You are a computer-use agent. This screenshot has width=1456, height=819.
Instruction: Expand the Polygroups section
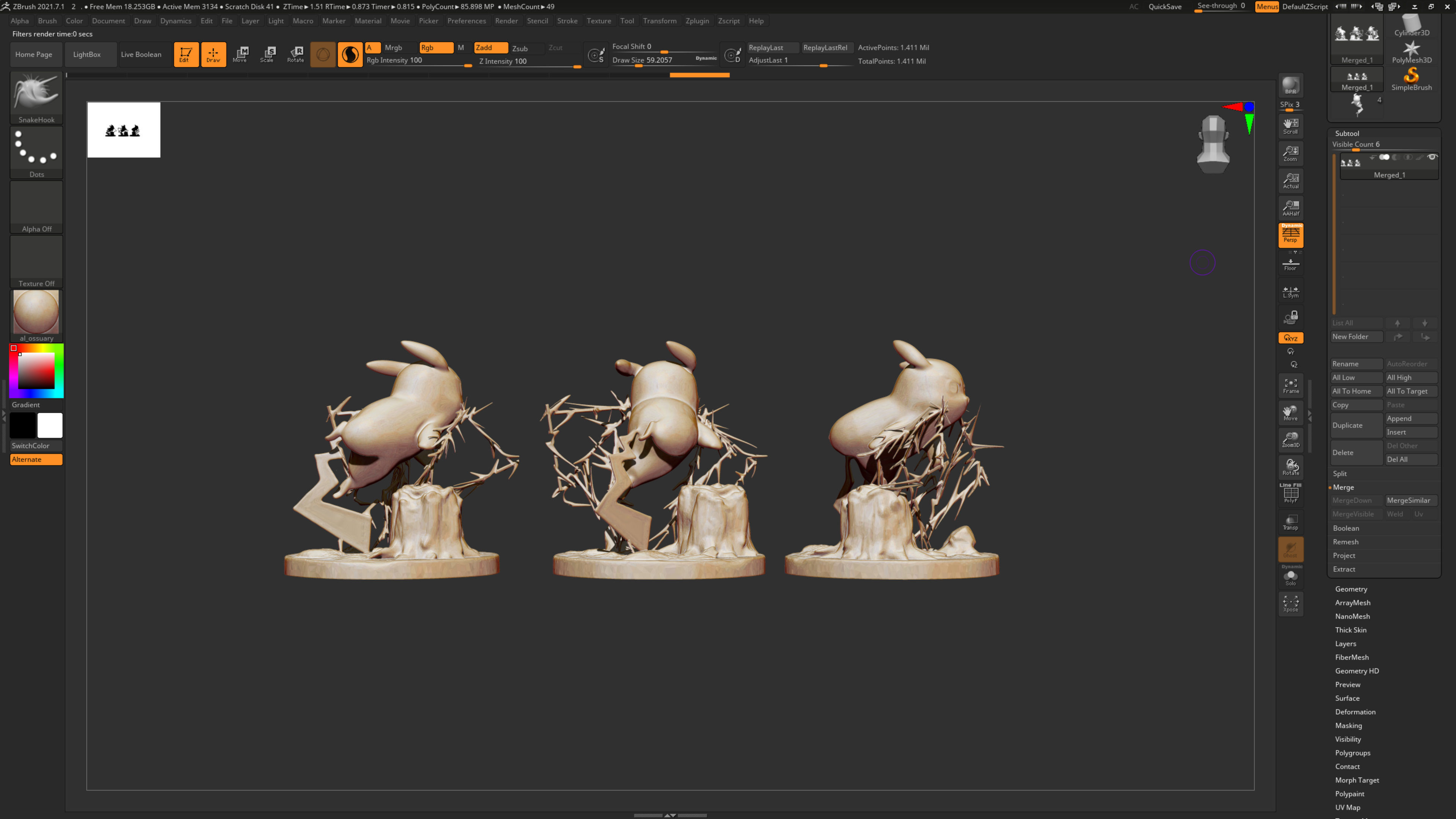(x=1352, y=753)
